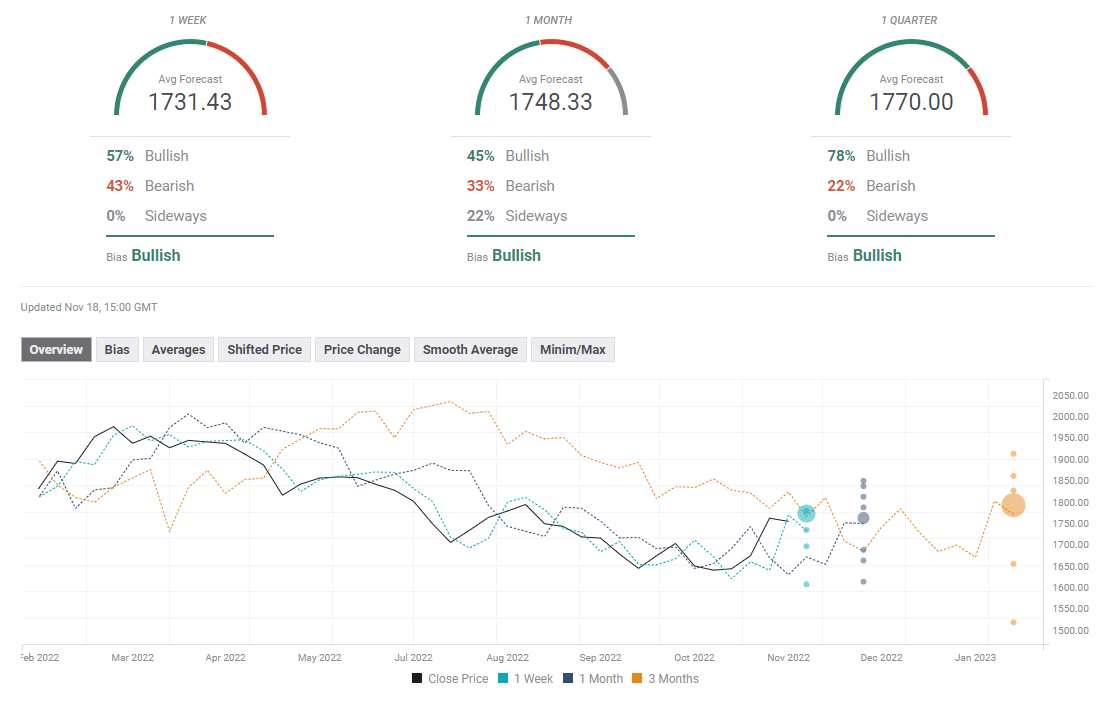Click the large dark gray 1 Month bubble
Screen dimensions: 1108x706
pos(863,517)
